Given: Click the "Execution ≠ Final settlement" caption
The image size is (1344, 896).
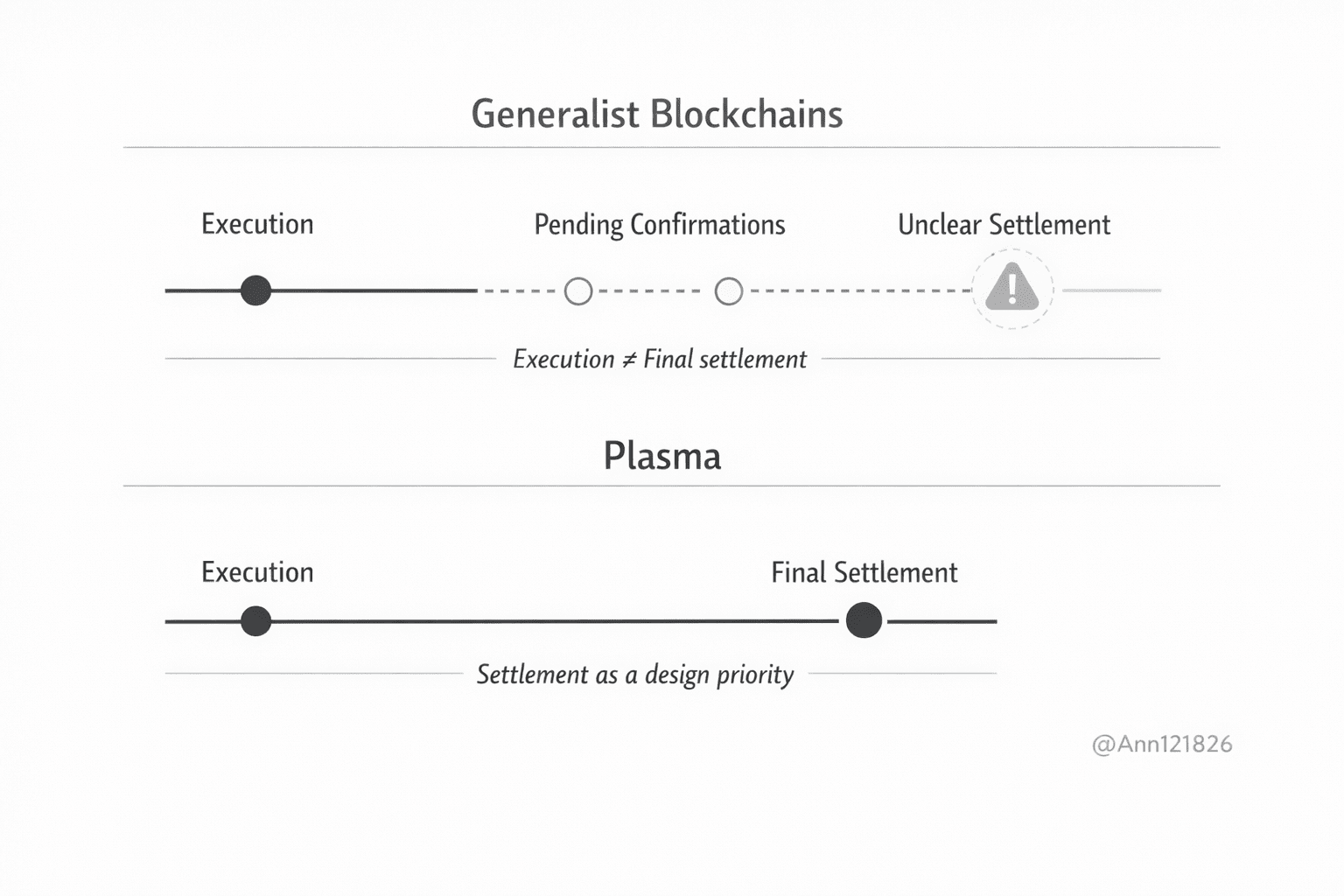Looking at the screenshot, I should (659, 359).
